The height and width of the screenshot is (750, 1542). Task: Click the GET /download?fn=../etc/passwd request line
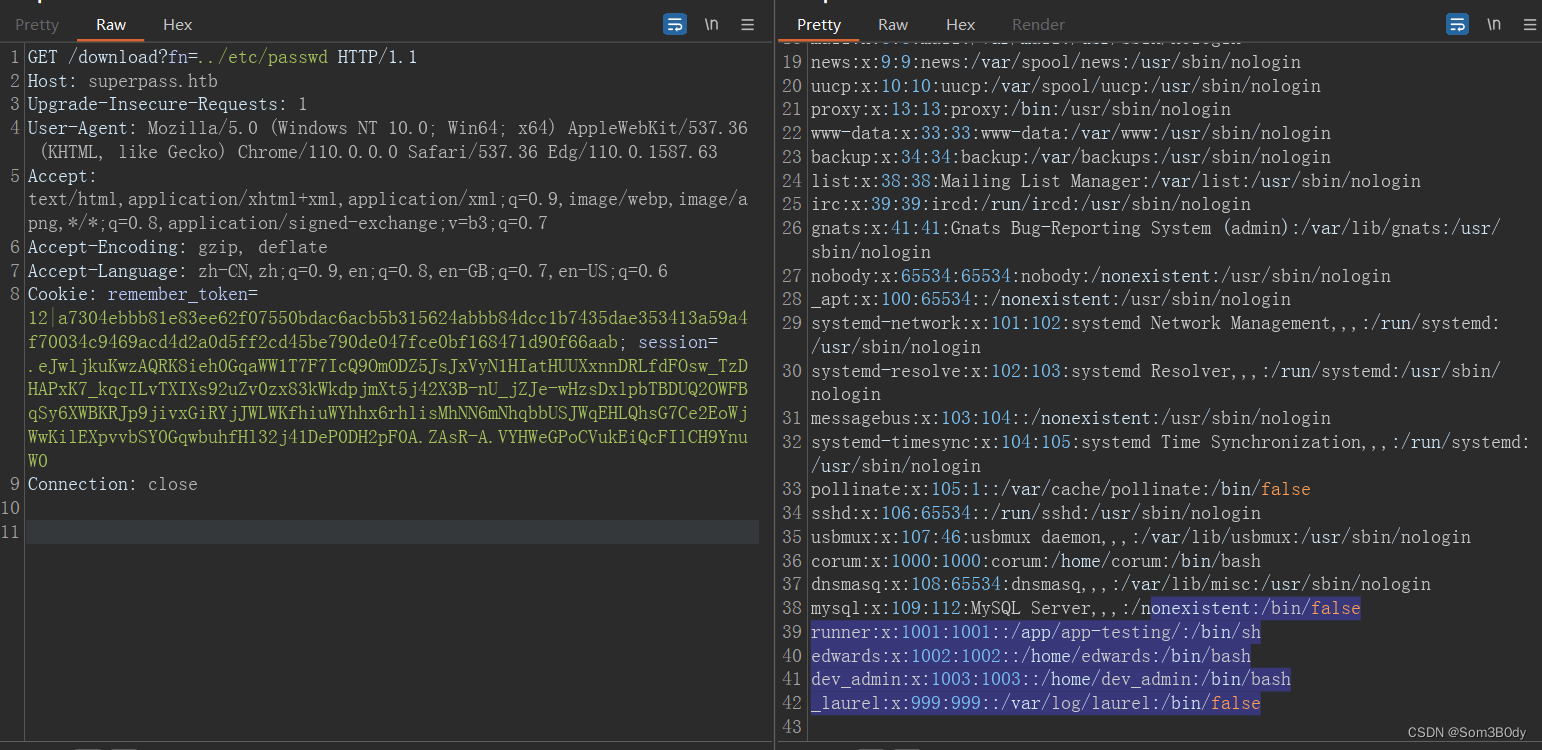pos(222,57)
